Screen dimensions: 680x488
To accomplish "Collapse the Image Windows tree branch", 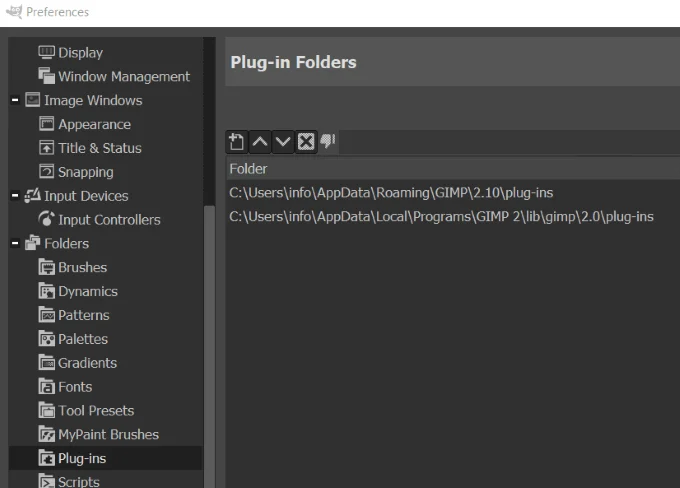I will [x=15, y=100].
